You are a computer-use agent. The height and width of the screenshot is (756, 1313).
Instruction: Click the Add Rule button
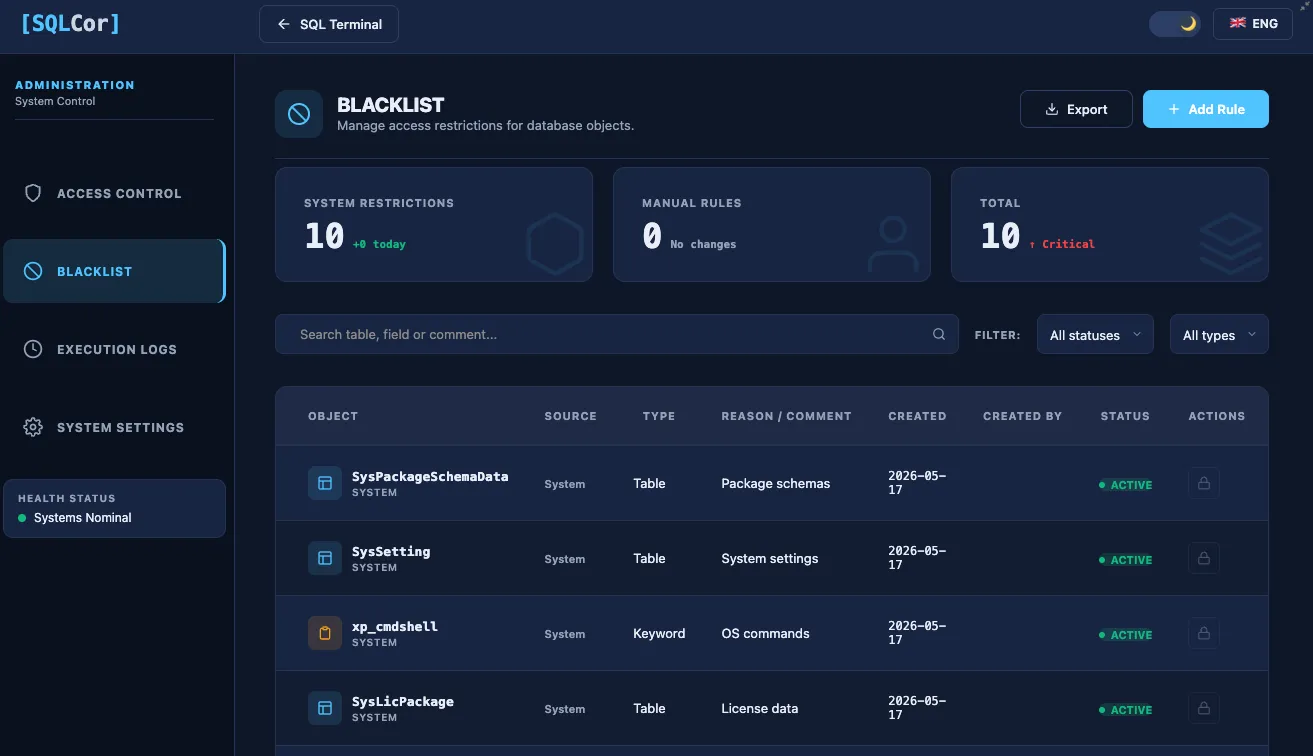(x=1206, y=109)
